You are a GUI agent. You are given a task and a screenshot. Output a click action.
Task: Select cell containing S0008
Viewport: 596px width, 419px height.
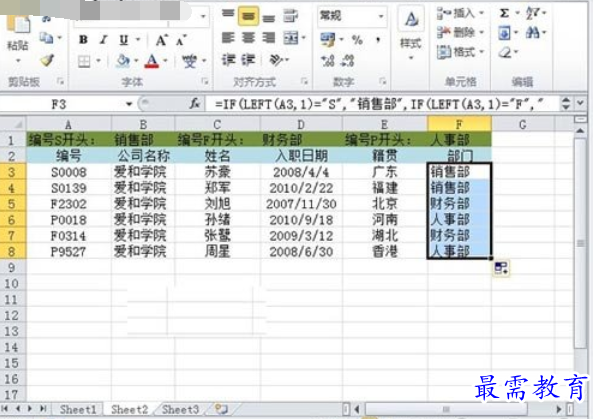tap(69, 172)
